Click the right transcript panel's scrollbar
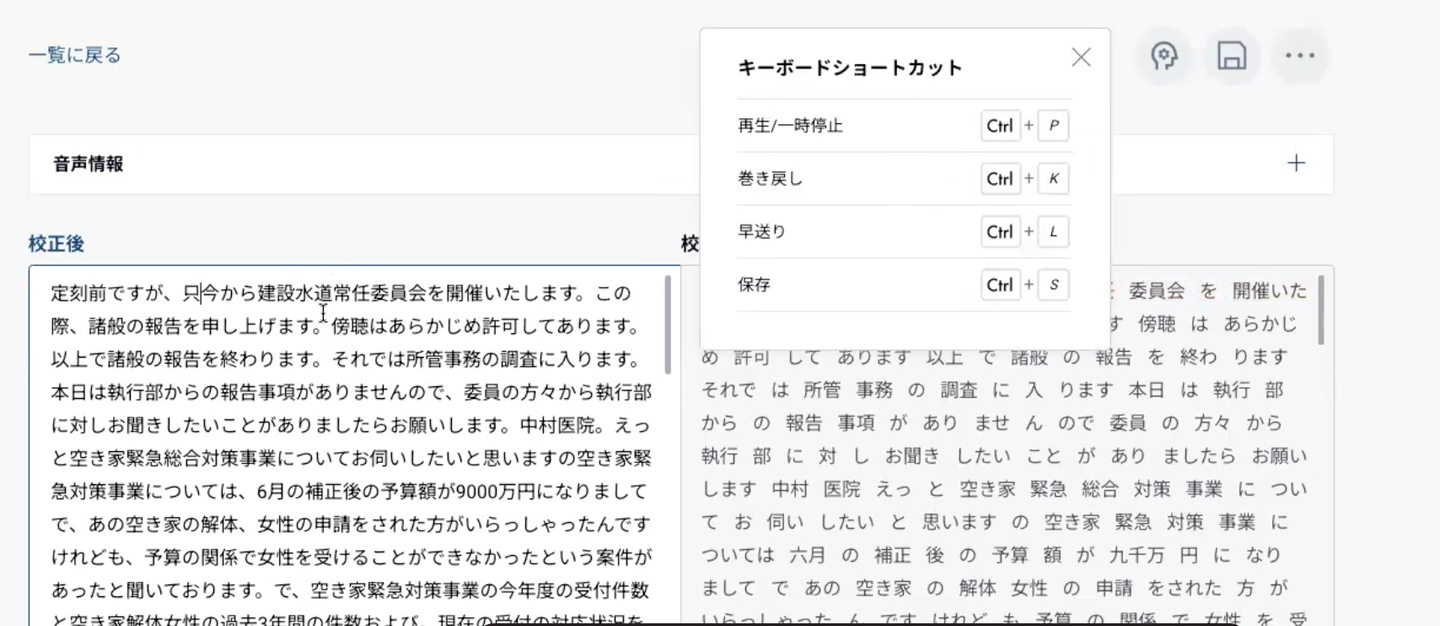Image resolution: width=1440 pixels, height=626 pixels. [1321, 310]
